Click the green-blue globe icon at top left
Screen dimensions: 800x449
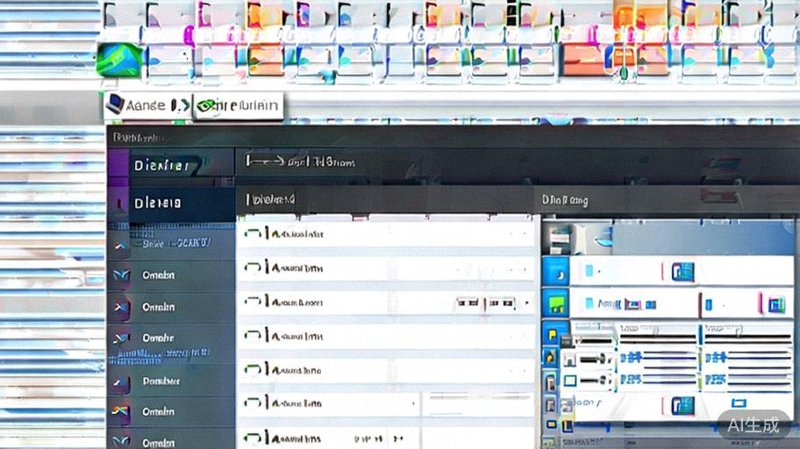[x=120, y=59]
